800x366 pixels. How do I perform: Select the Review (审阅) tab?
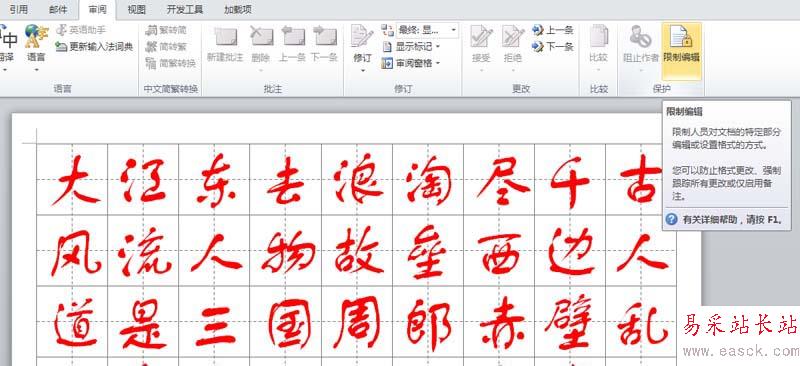click(97, 10)
